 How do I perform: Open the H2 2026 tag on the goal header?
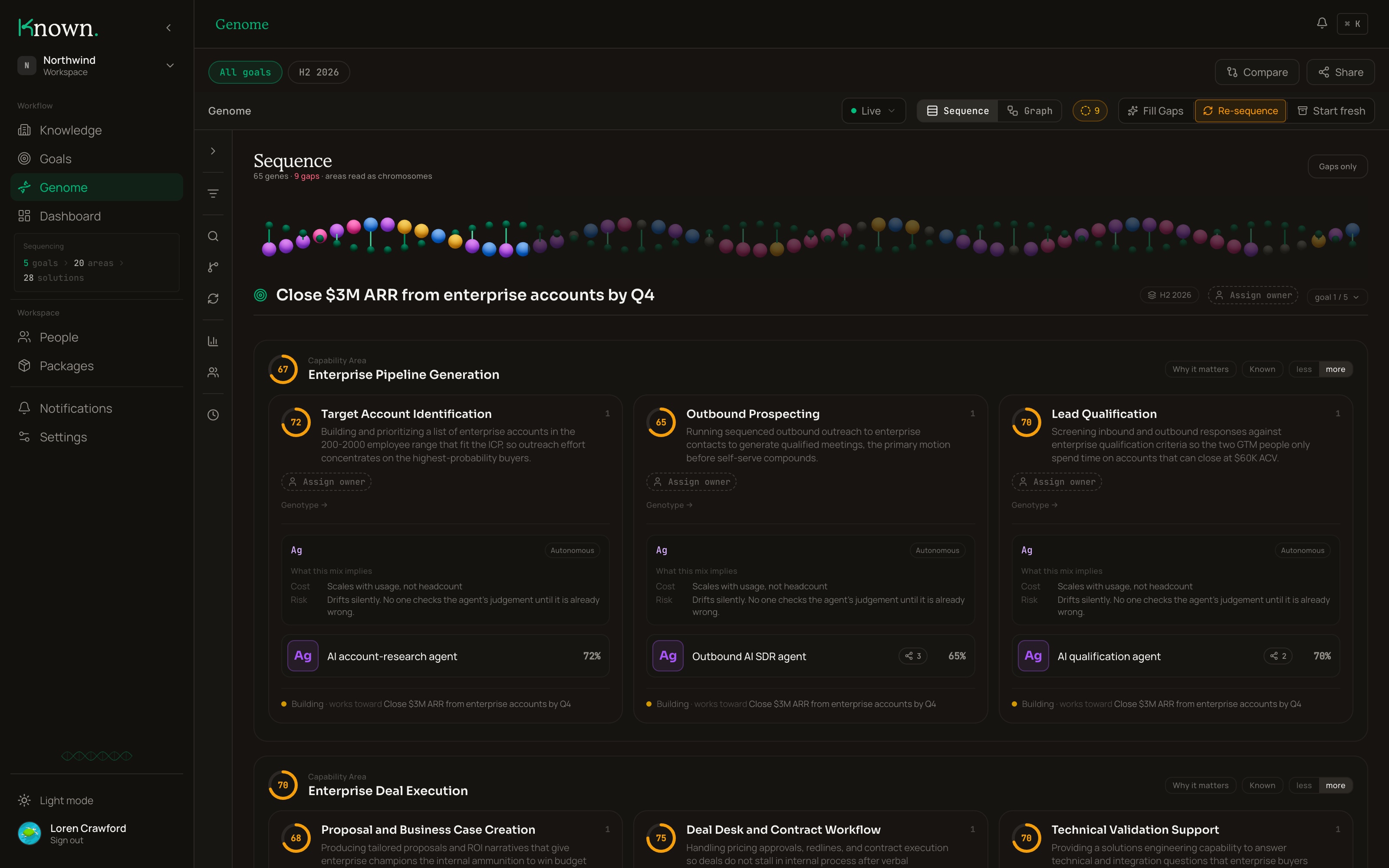point(1169,295)
